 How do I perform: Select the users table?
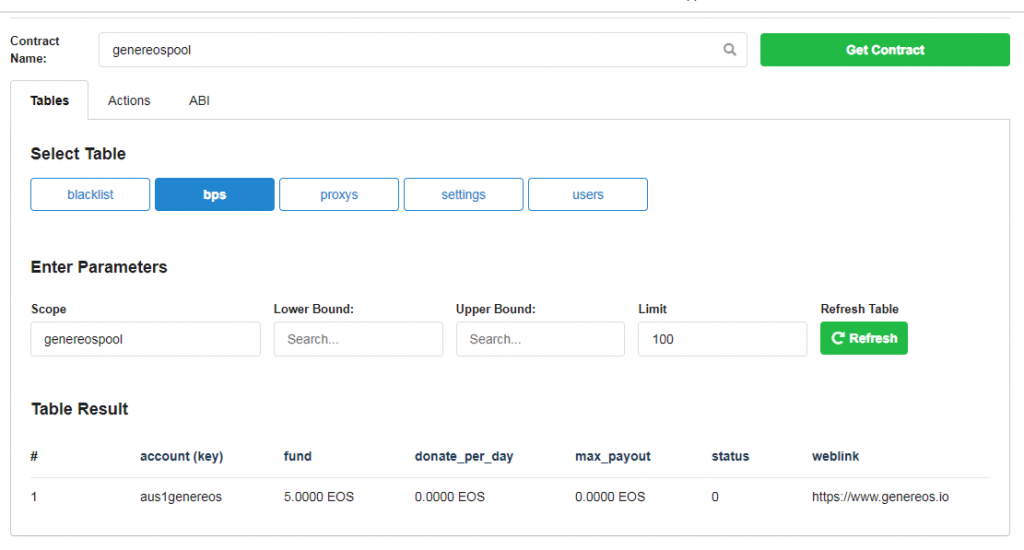(x=588, y=195)
